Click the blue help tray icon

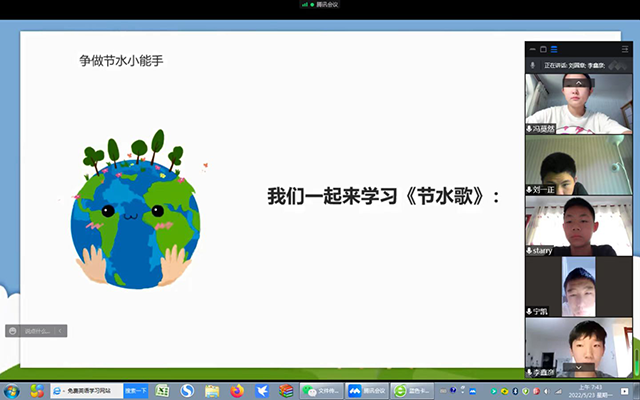coord(453,390)
